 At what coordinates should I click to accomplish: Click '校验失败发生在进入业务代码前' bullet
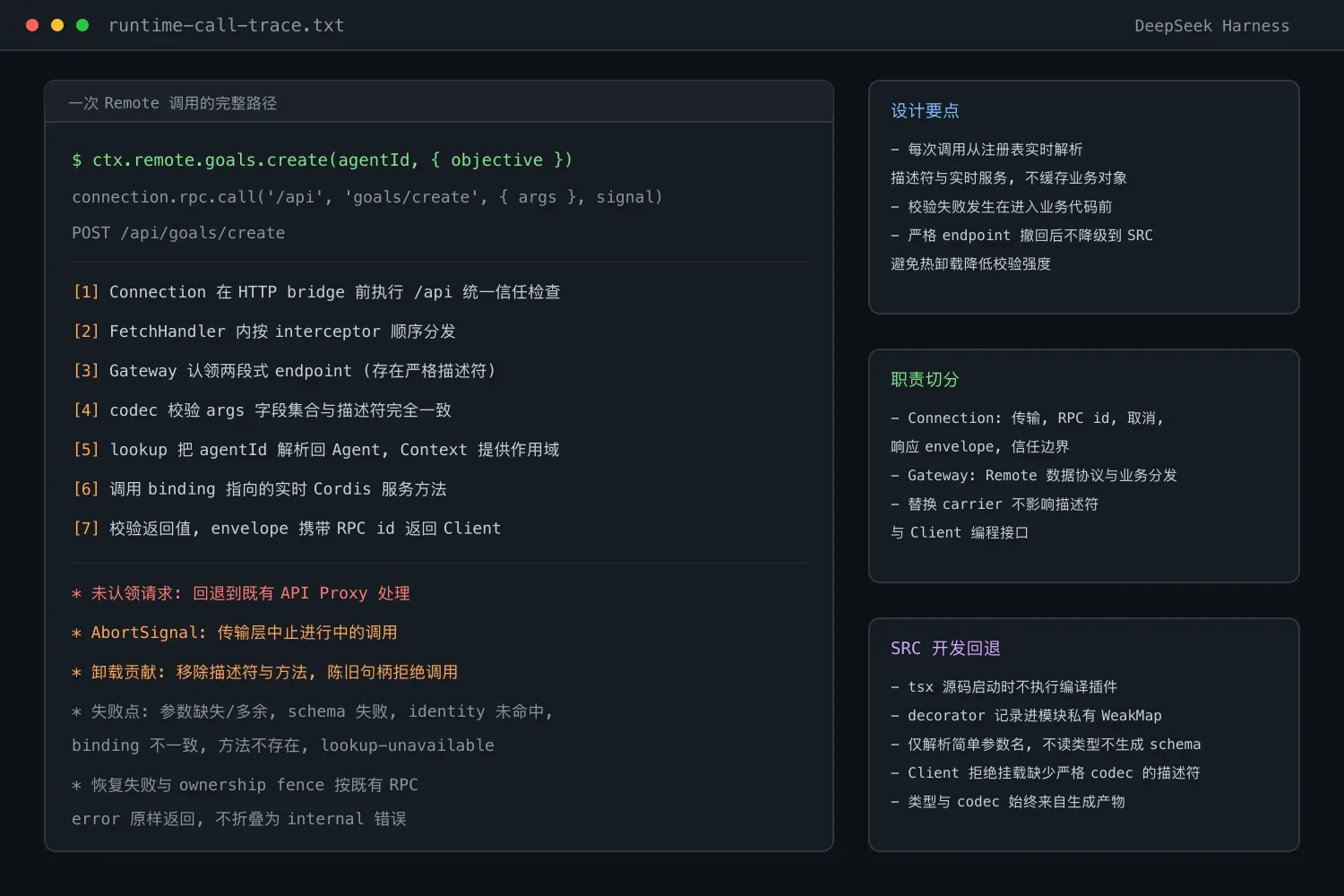pos(1002,207)
